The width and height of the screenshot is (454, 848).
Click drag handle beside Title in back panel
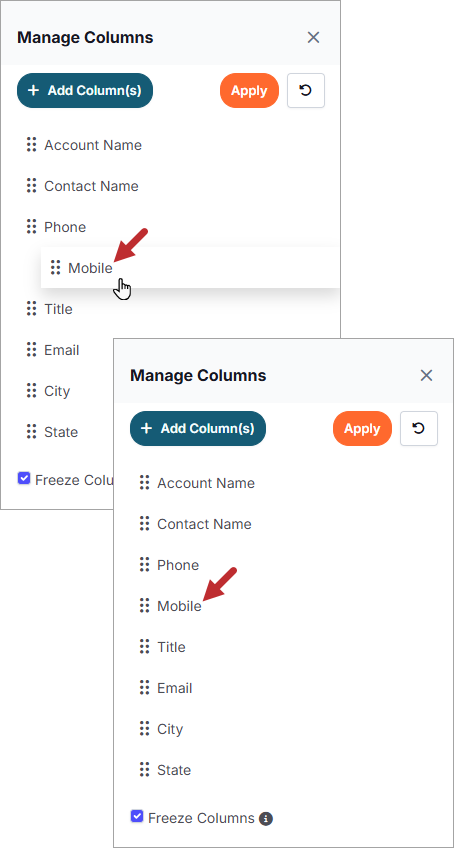click(x=31, y=309)
